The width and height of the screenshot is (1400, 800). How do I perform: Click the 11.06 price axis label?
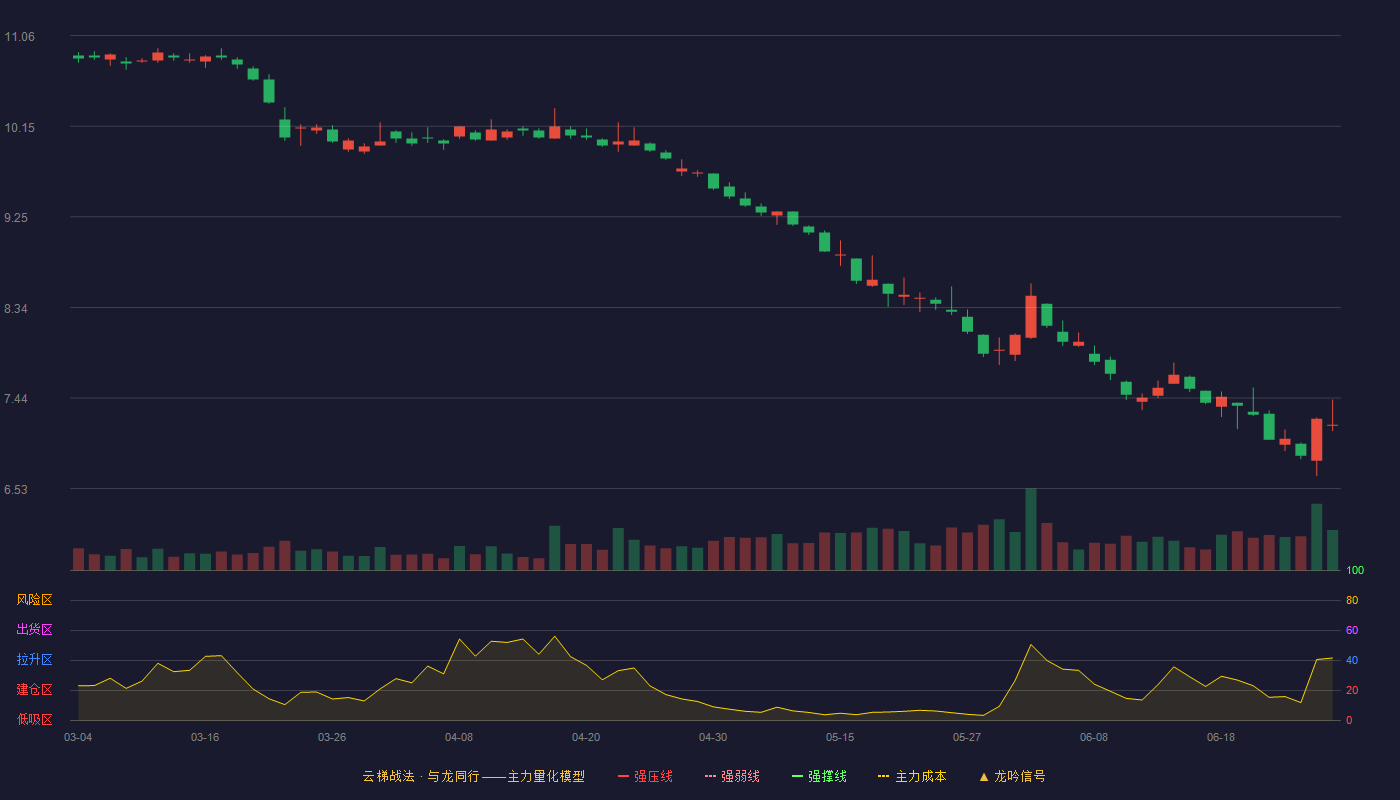(x=19, y=37)
